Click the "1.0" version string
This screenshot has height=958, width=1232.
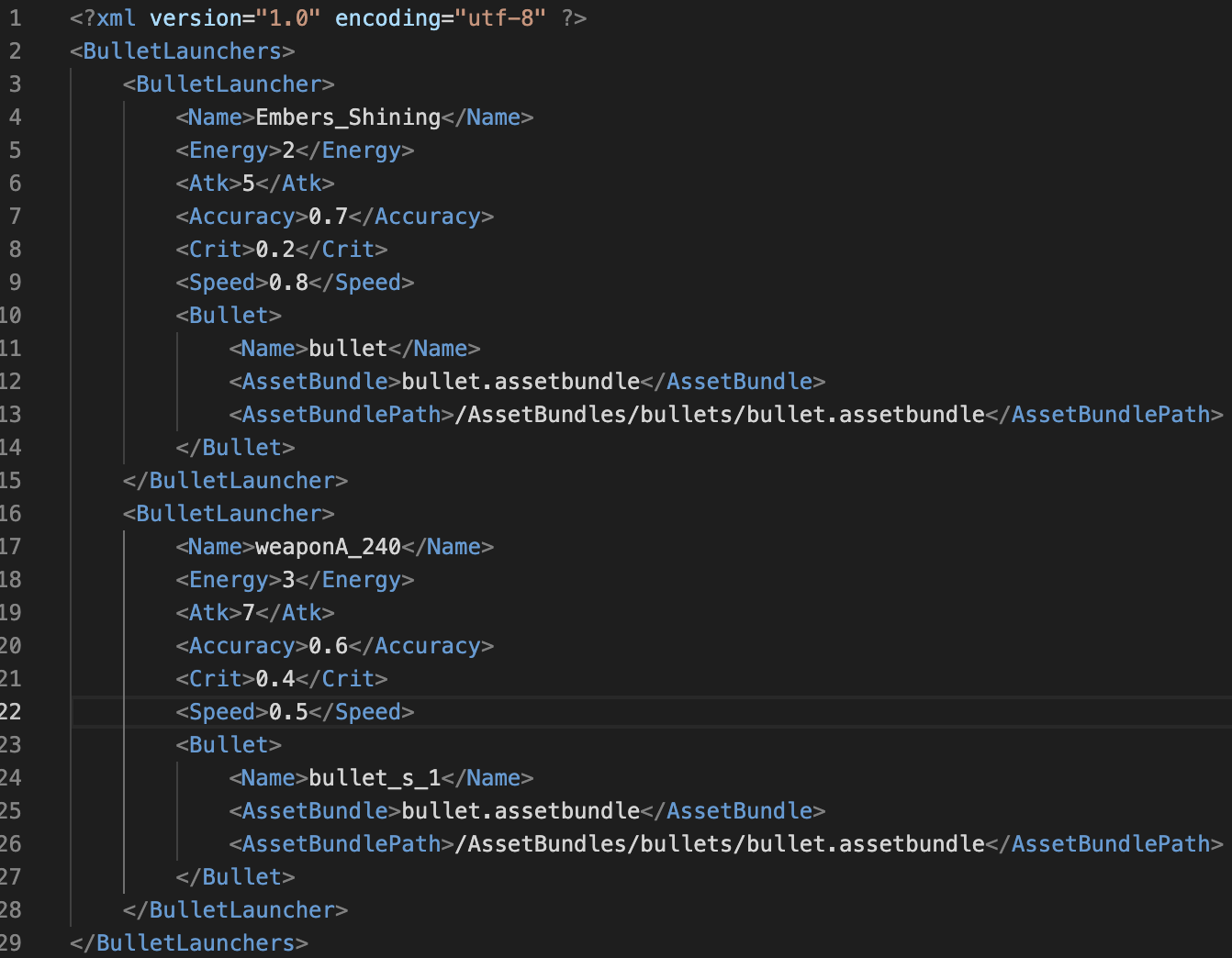point(288,18)
